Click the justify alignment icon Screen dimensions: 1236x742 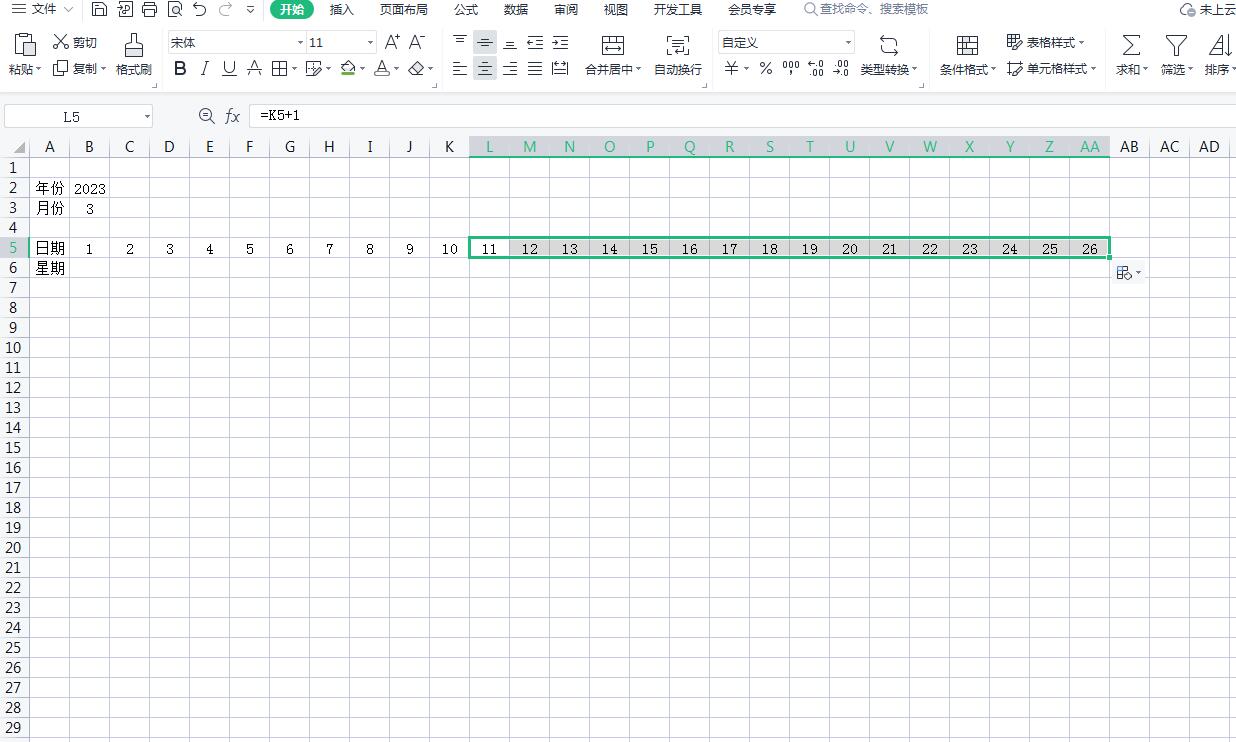[535, 69]
